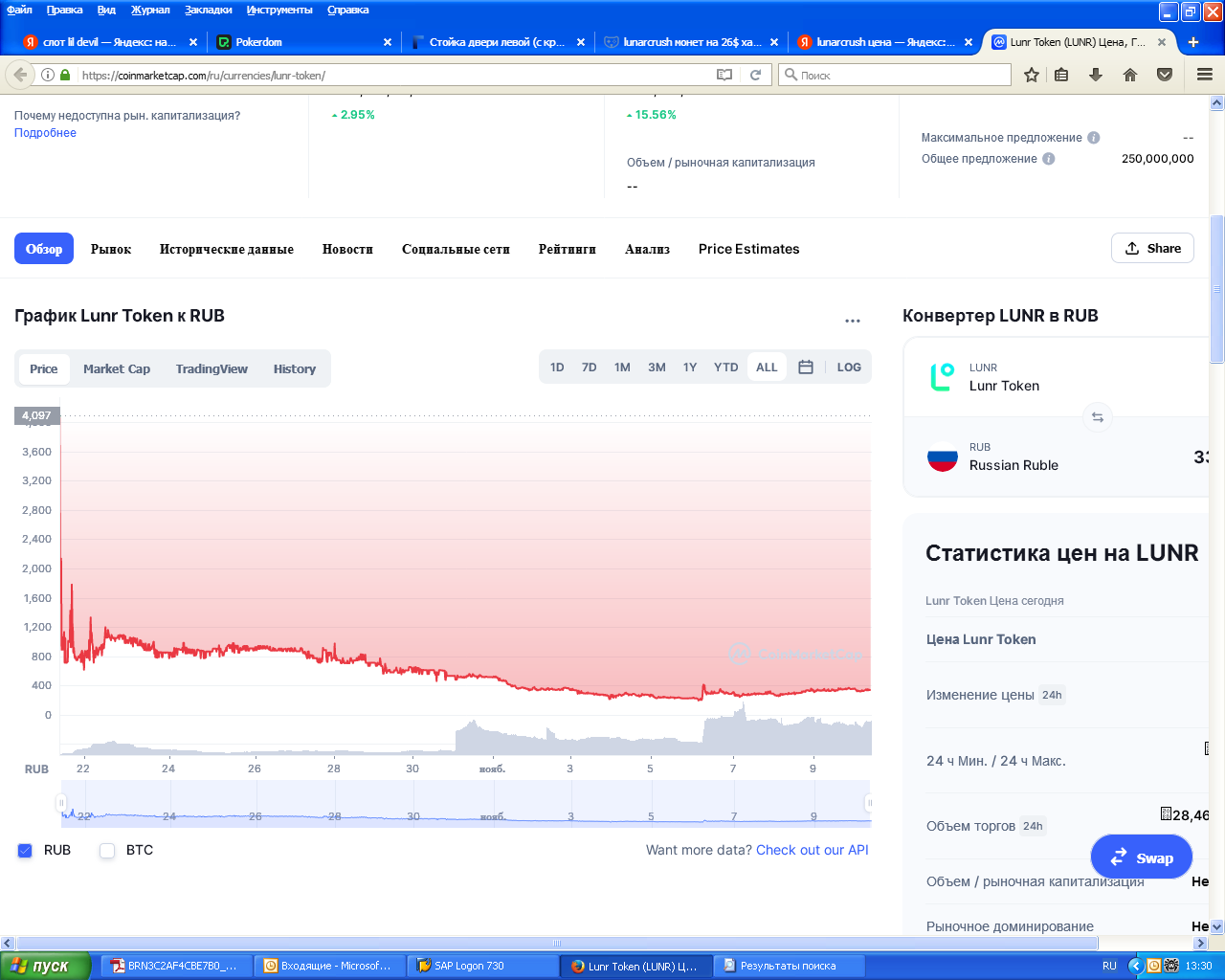The width and height of the screenshot is (1225, 980).
Task: Toggle LOG scale on the chart
Action: (x=849, y=367)
